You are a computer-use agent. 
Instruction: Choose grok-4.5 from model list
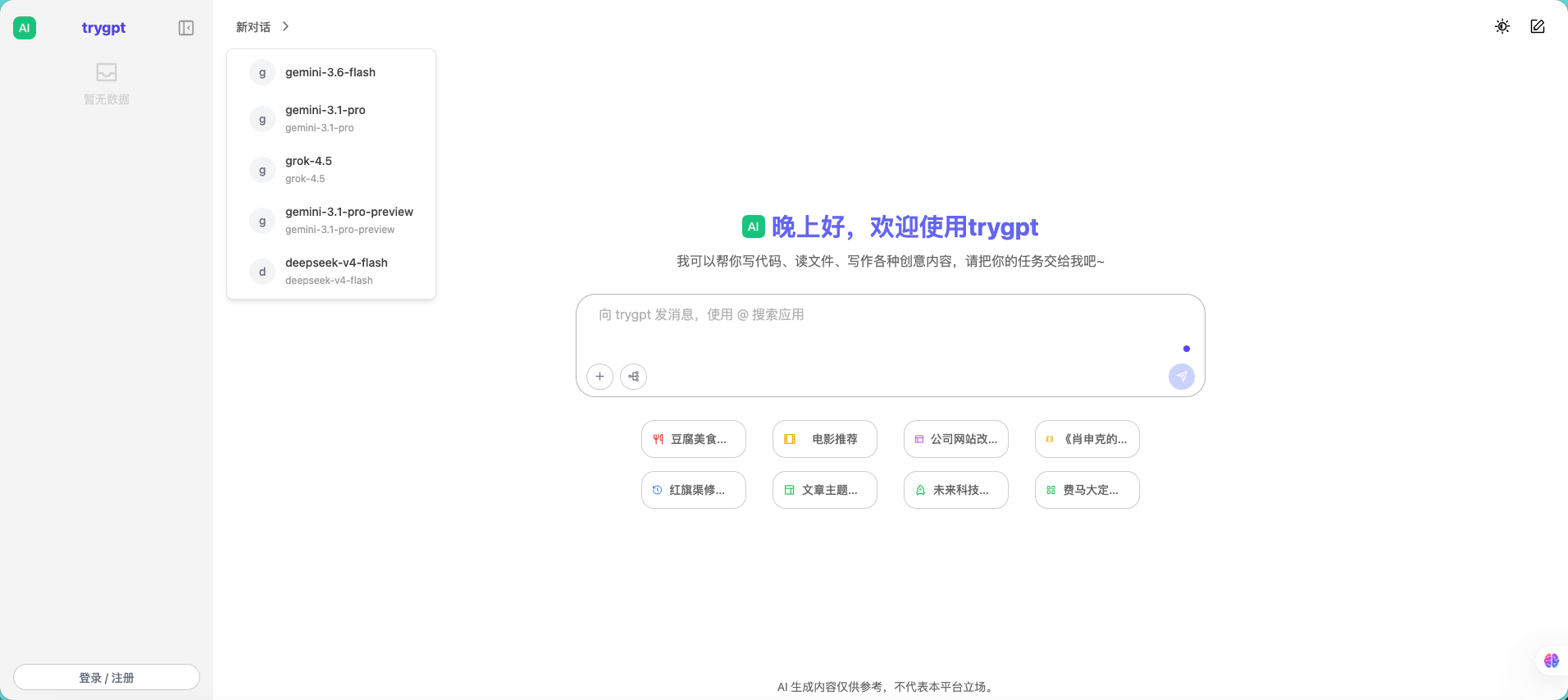coord(331,169)
